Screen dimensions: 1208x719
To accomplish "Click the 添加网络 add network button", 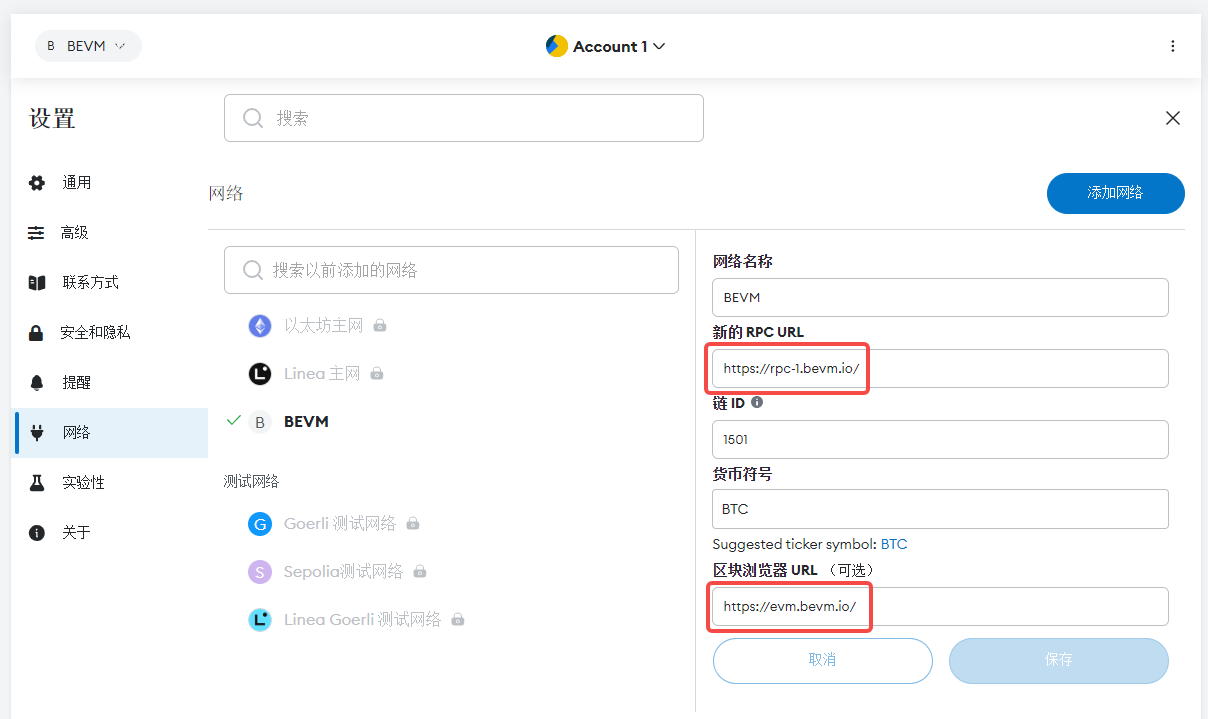I will (1115, 193).
